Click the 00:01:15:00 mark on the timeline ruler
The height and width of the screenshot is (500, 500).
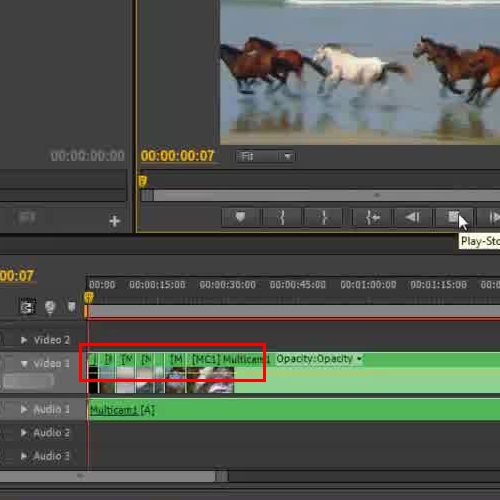[x=439, y=285]
